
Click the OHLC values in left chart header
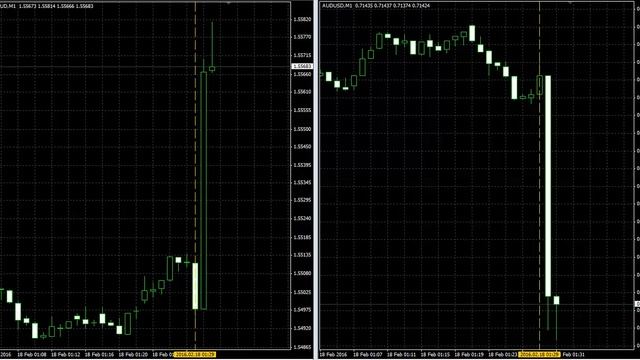[56, 6]
